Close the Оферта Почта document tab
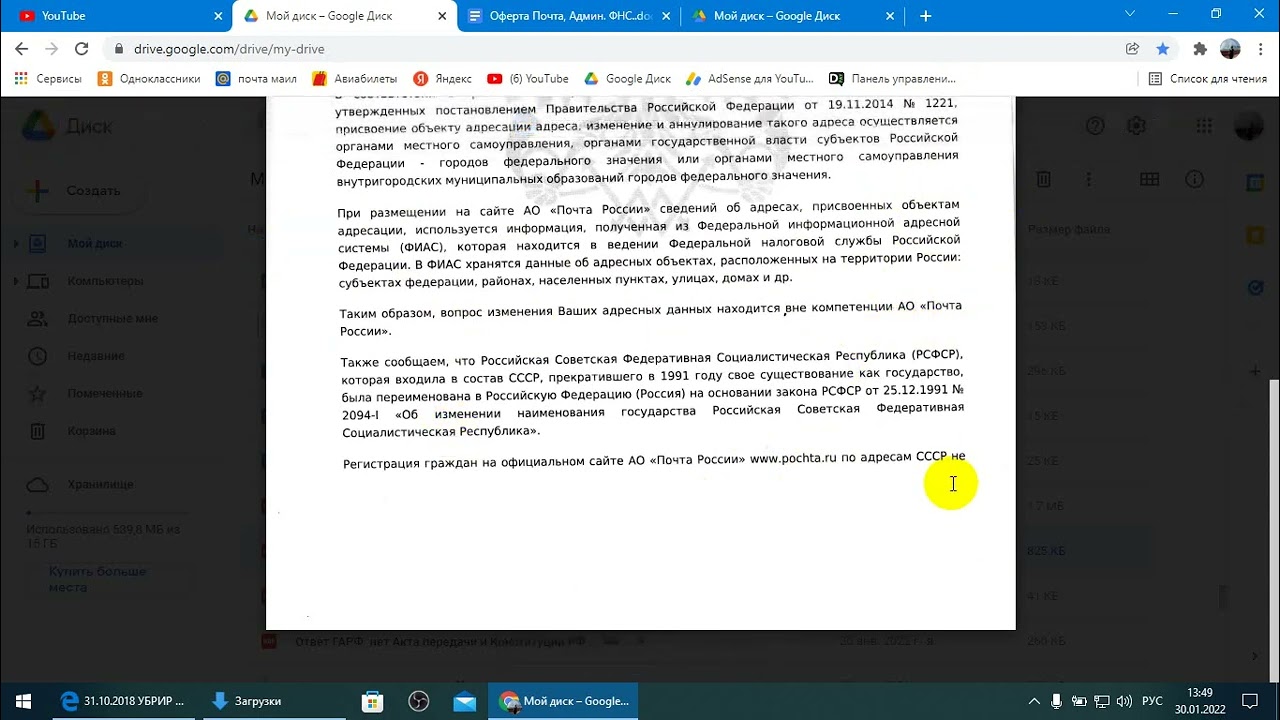This screenshot has width=1280, height=720. 667,16
